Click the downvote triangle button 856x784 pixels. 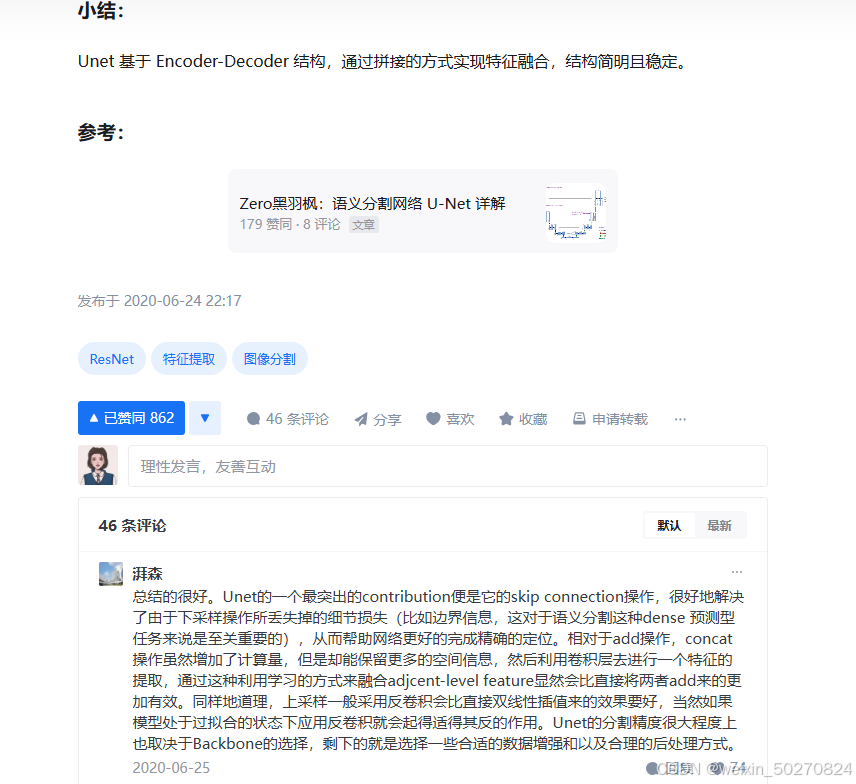click(205, 418)
